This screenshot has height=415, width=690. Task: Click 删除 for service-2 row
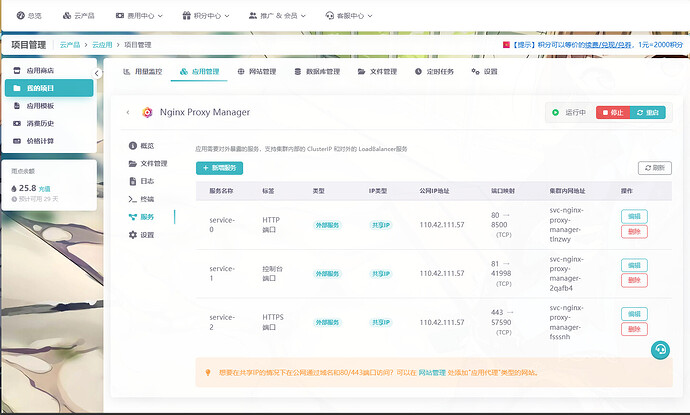click(x=633, y=329)
